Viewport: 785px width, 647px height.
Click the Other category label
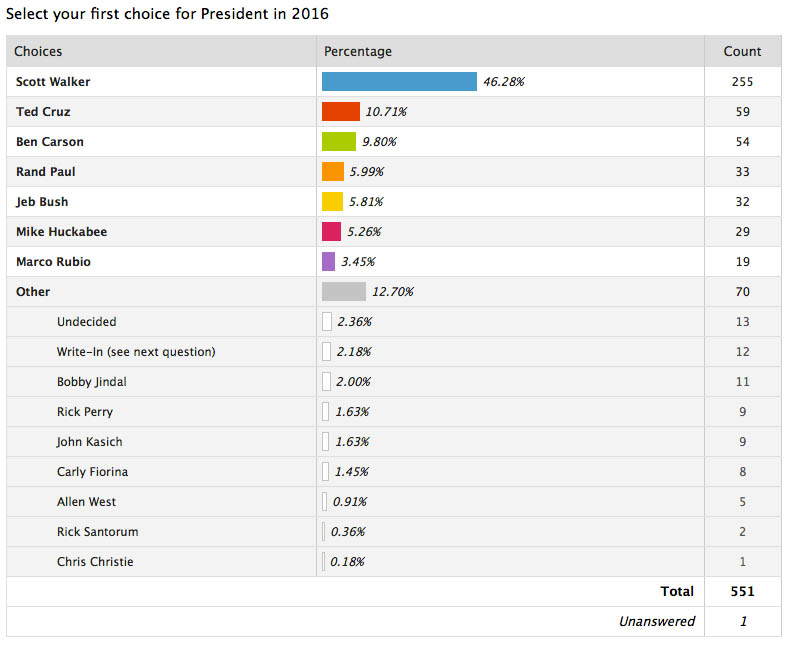[x=33, y=291]
